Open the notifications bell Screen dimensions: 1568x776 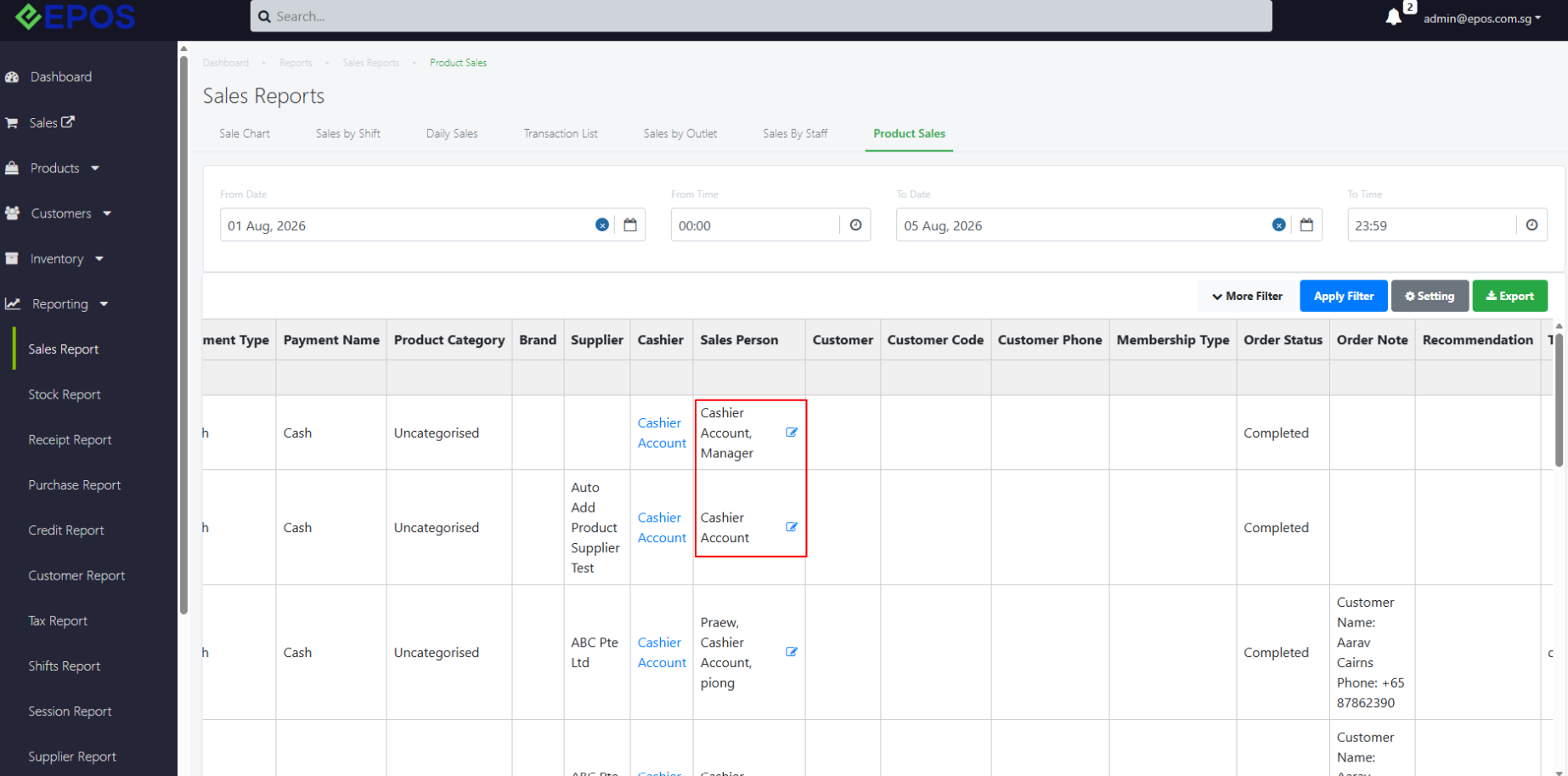tap(1393, 17)
